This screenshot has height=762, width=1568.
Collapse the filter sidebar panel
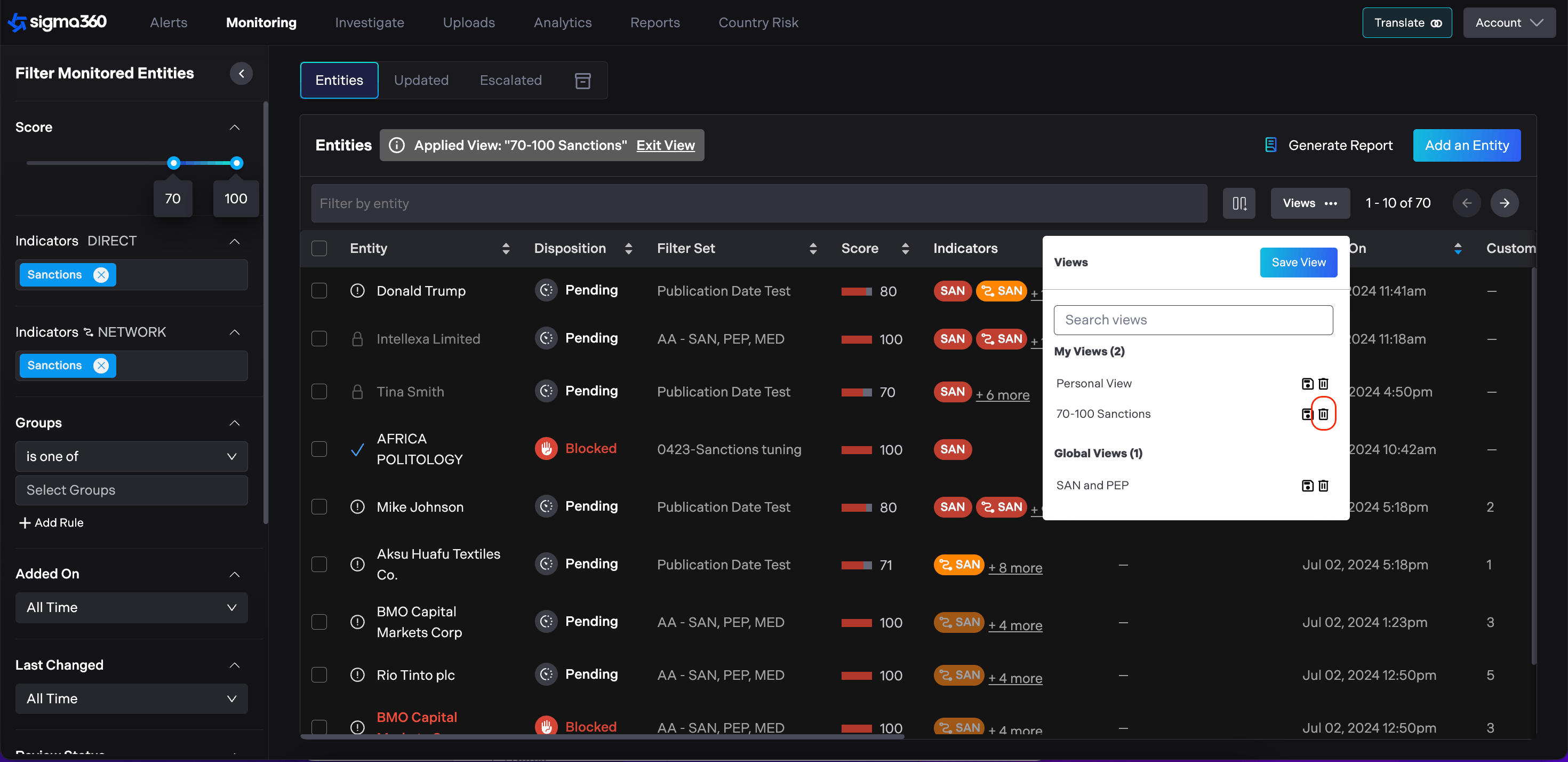click(241, 74)
